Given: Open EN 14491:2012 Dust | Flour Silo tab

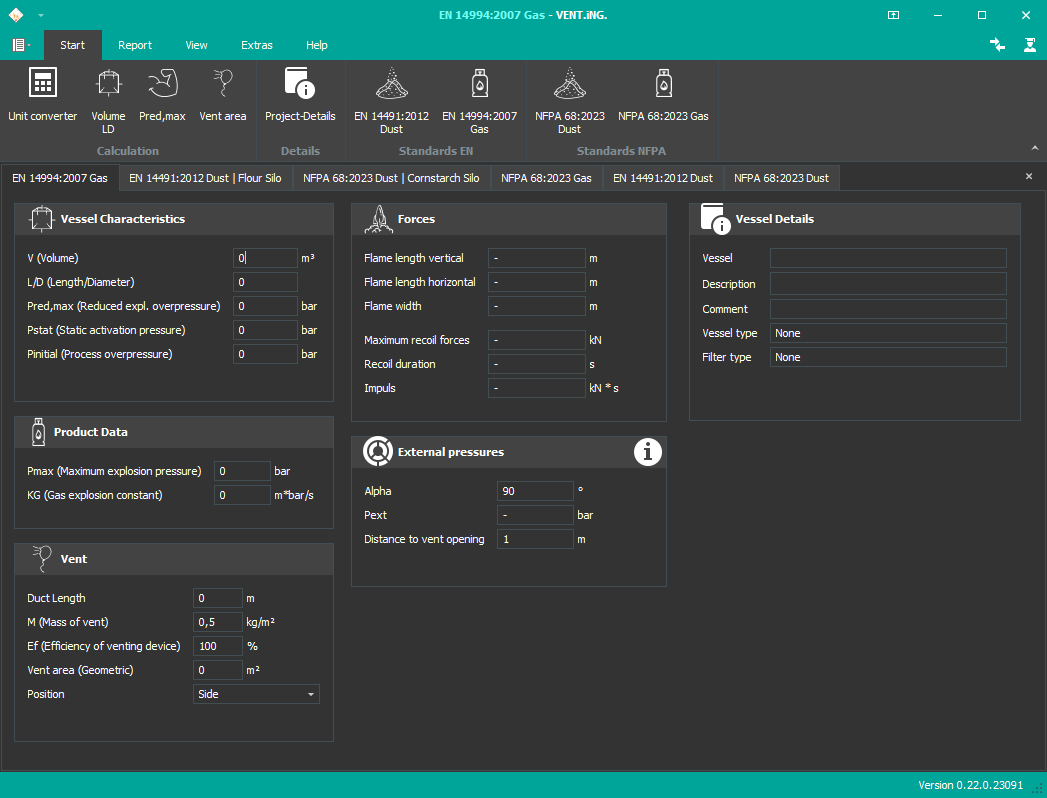Looking at the screenshot, I should click(x=205, y=178).
